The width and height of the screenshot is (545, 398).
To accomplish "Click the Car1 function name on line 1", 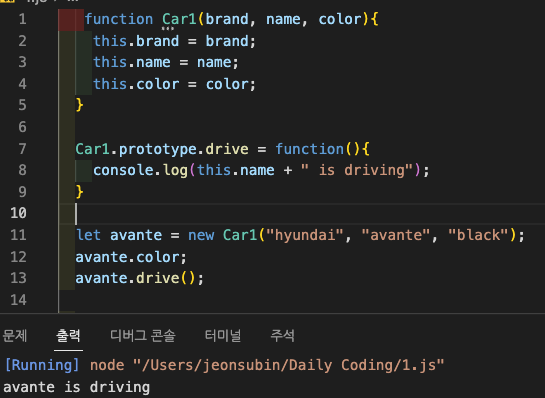I will click(x=179, y=19).
